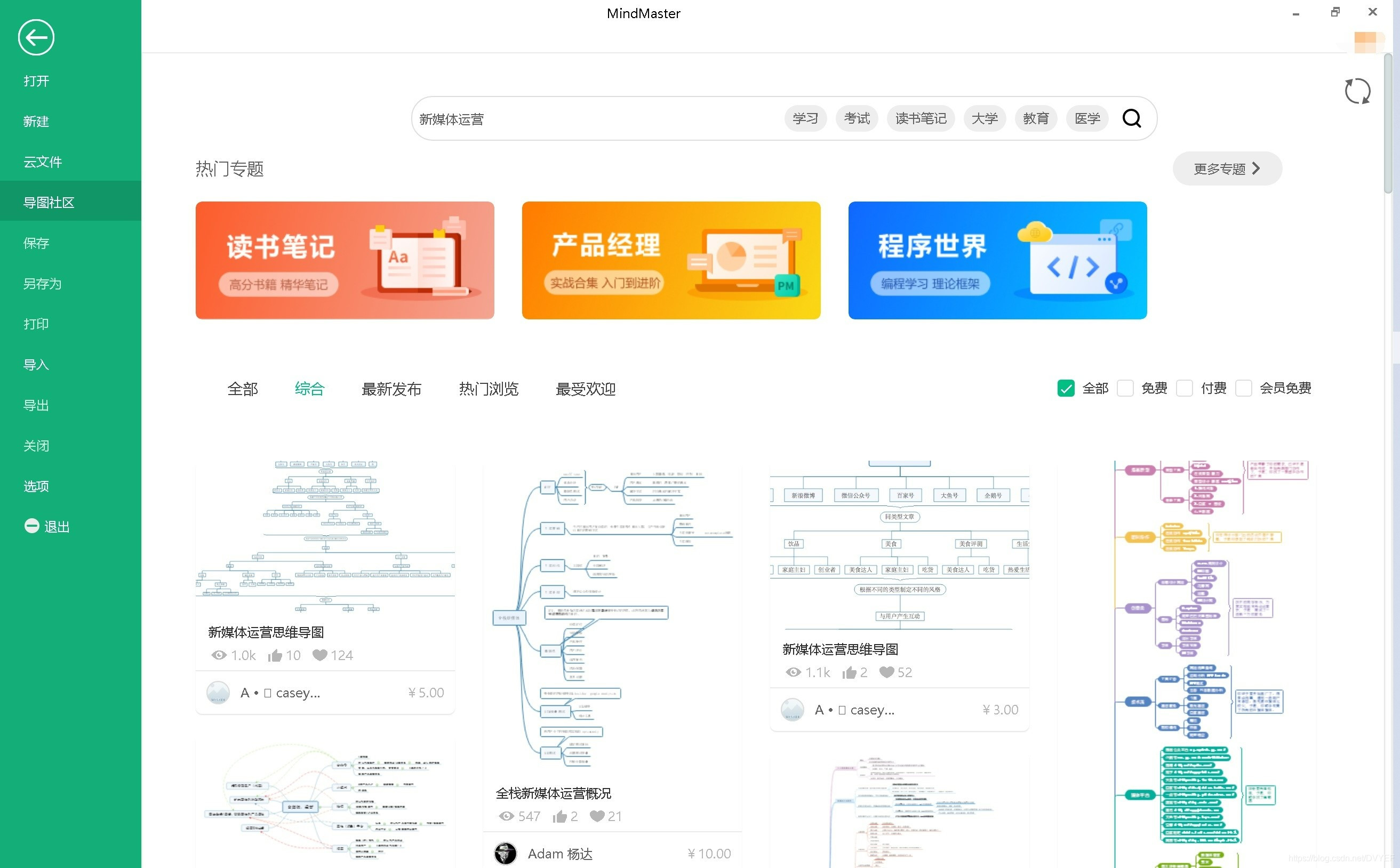Enable the 免费 filter checkbox
The width and height of the screenshot is (1400, 868).
coord(1125,389)
